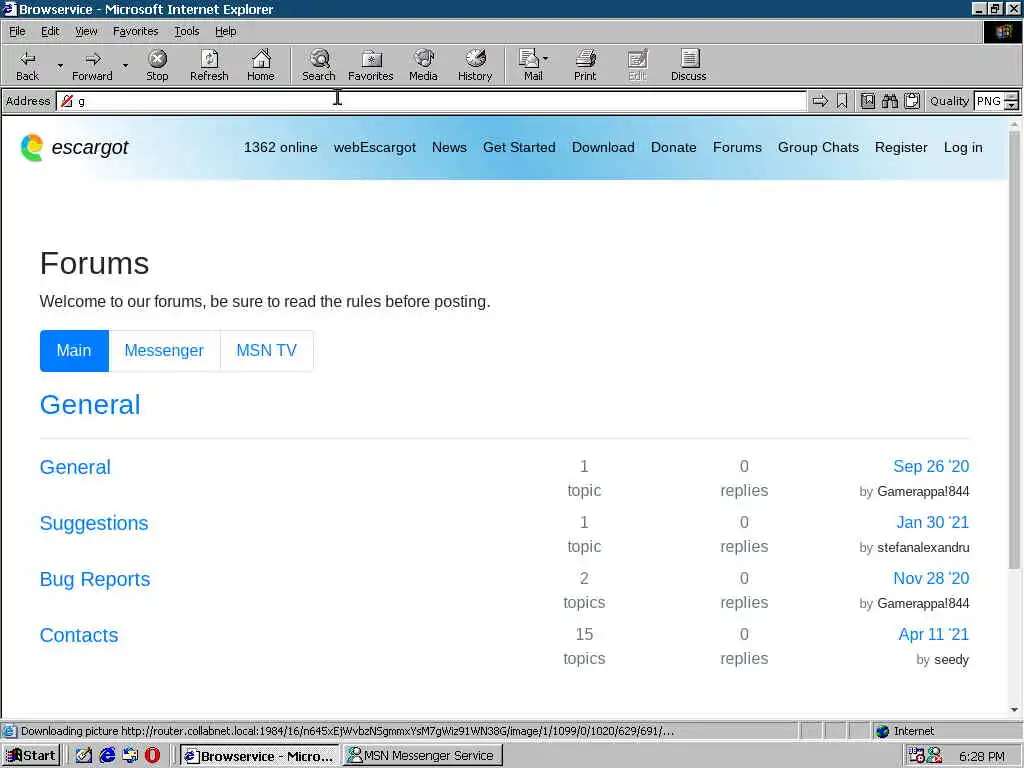Image resolution: width=1024 pixels, height=768 pixels.
Task: Open the File menu
Action: [17, 31]
